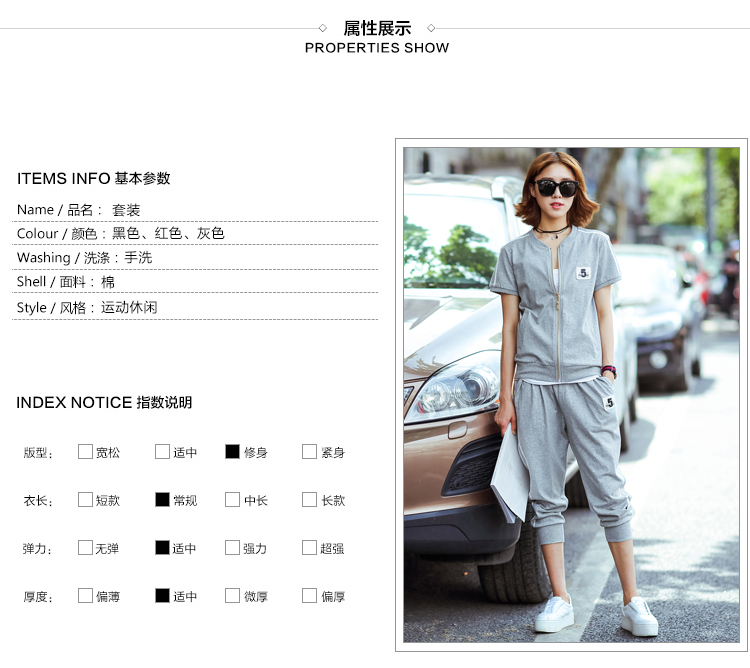Check the 无弹 elasticity checkbox
Screen dimensions: 750x668
[x=85, y=548]
